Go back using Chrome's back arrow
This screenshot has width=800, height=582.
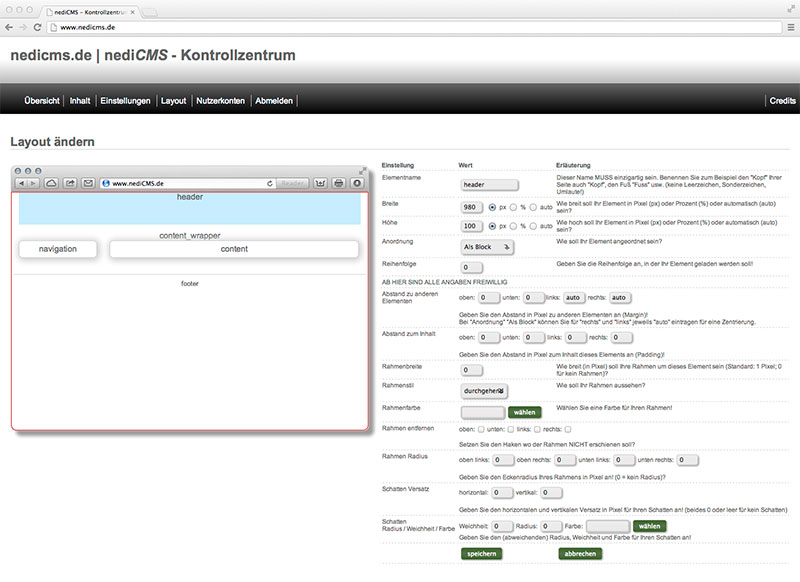coord(9,28)
